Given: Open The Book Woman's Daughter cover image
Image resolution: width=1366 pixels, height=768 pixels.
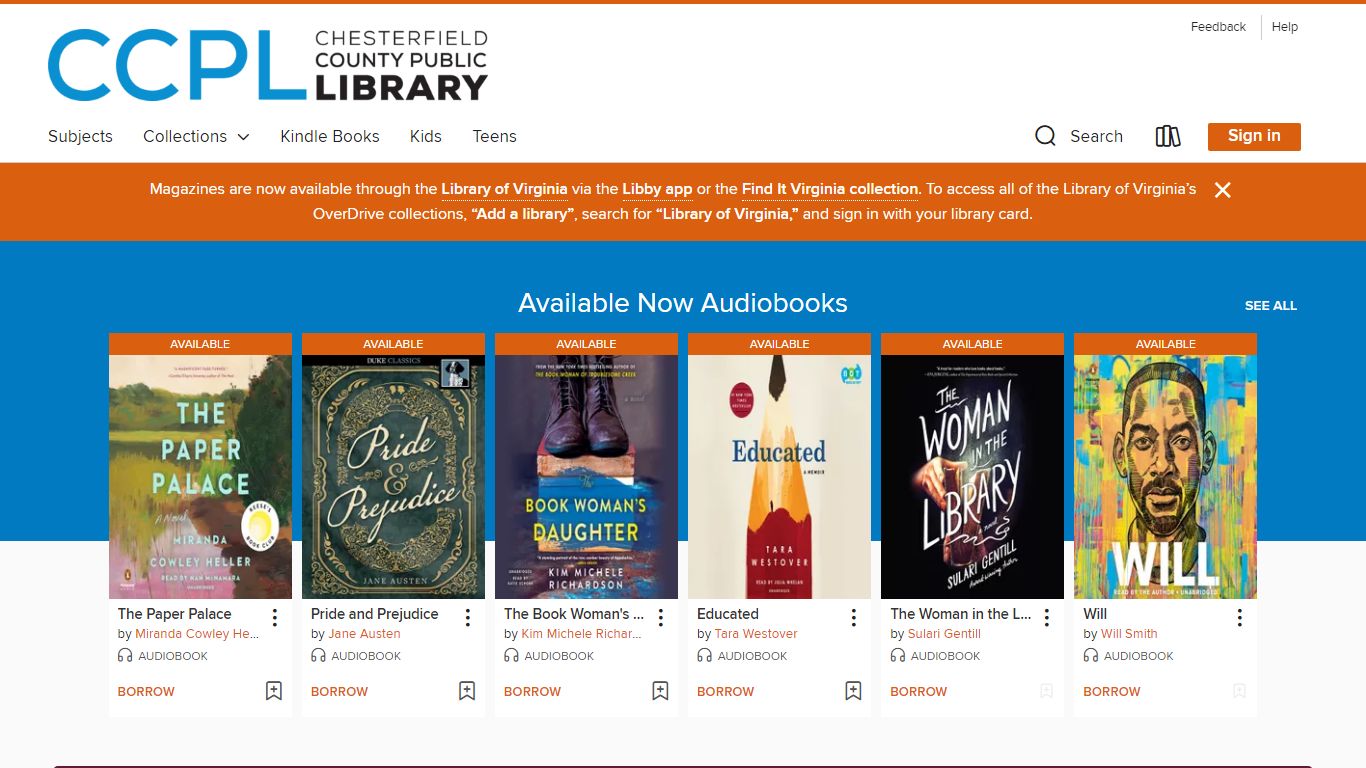Looking at the screenshot, I should tap(586, 477).
